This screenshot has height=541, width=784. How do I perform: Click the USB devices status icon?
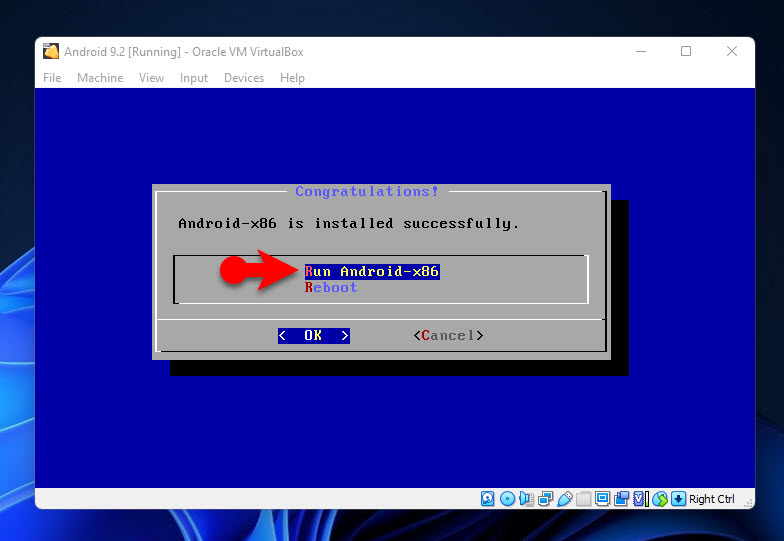(564, 498)
